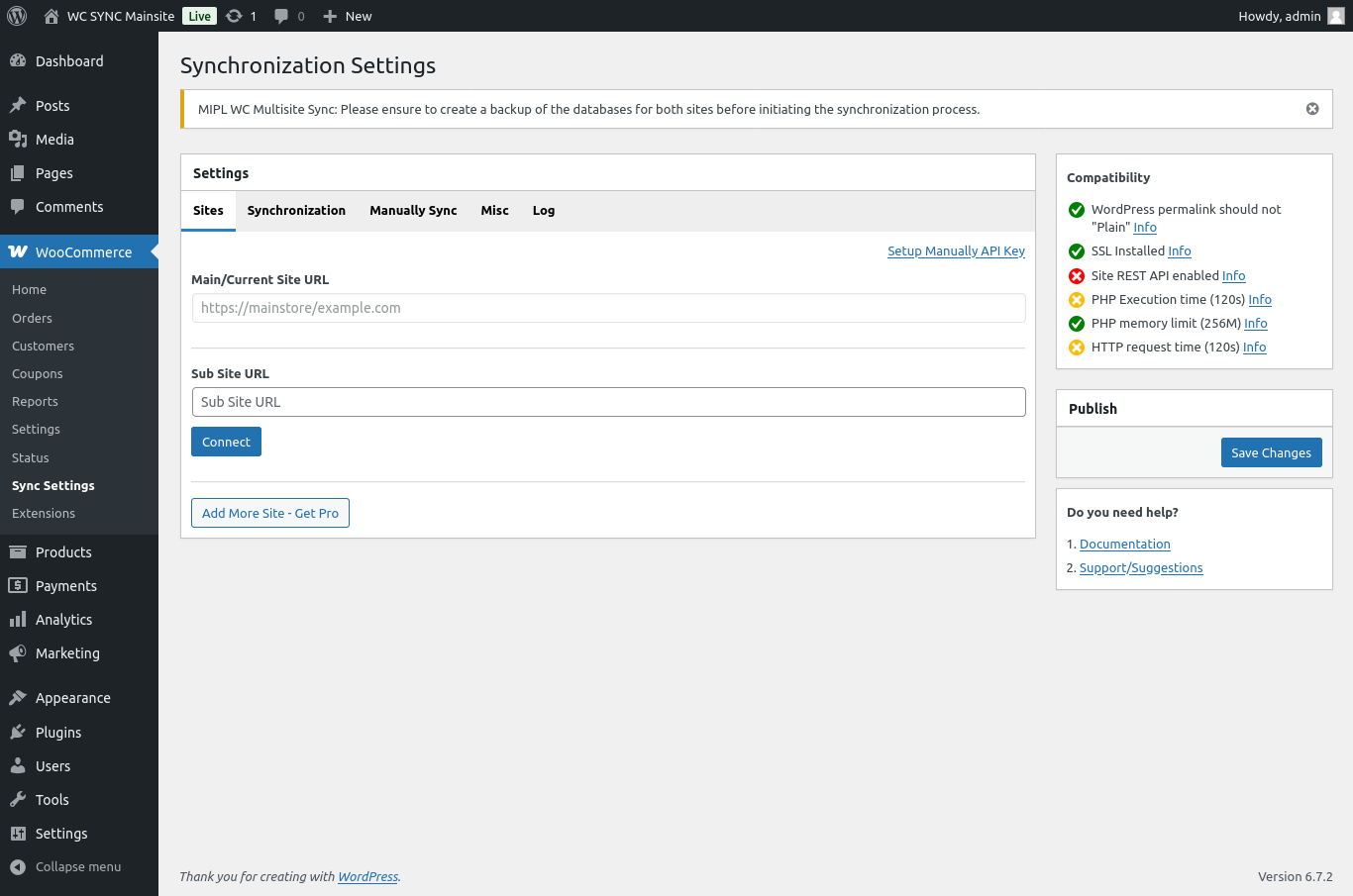Click Info link for PHP memory limit
The width and height of the screenshot is (1353, 896).
pyautogui.click(x=1255, y=324)
